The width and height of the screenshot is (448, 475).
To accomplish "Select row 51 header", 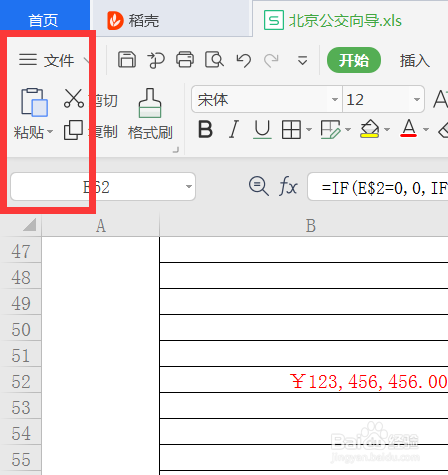I will pyautogui.click(x=21, y=355).
